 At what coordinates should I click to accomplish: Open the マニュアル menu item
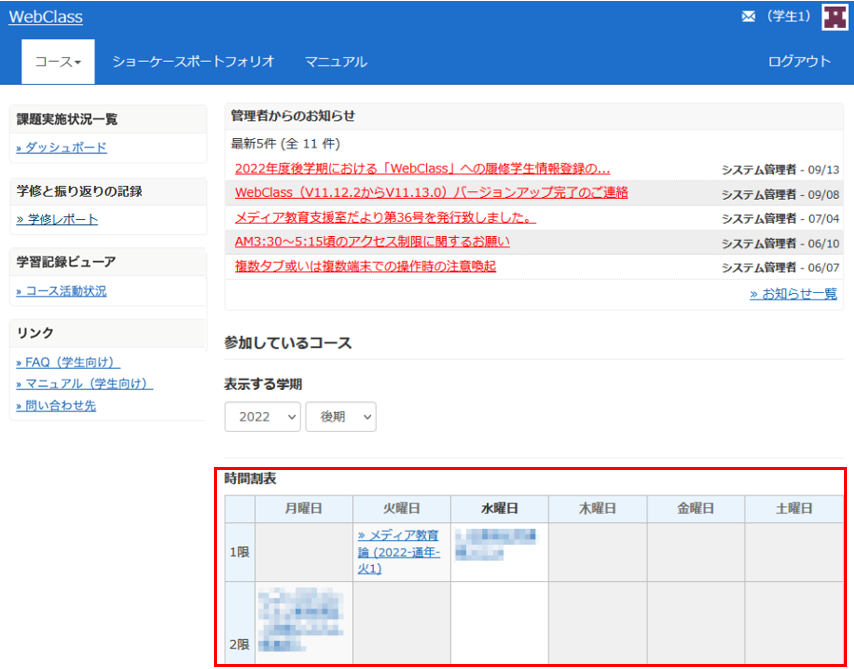coord(336,62)
